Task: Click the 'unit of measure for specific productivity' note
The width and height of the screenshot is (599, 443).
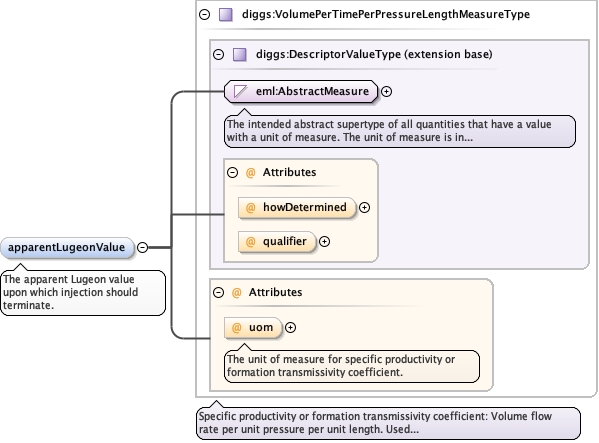Action: (351, 366)
